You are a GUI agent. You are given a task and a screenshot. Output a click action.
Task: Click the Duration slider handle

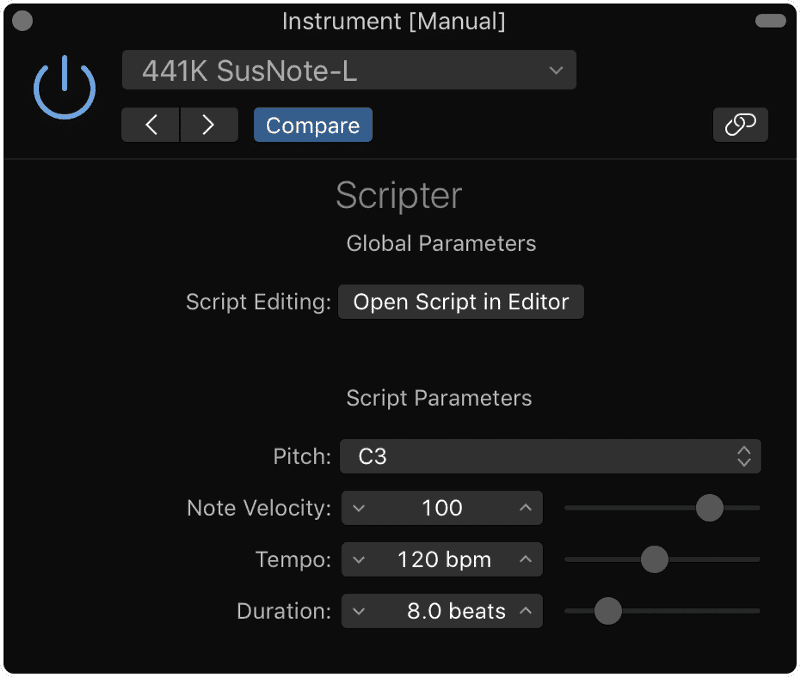coord(608,611)
